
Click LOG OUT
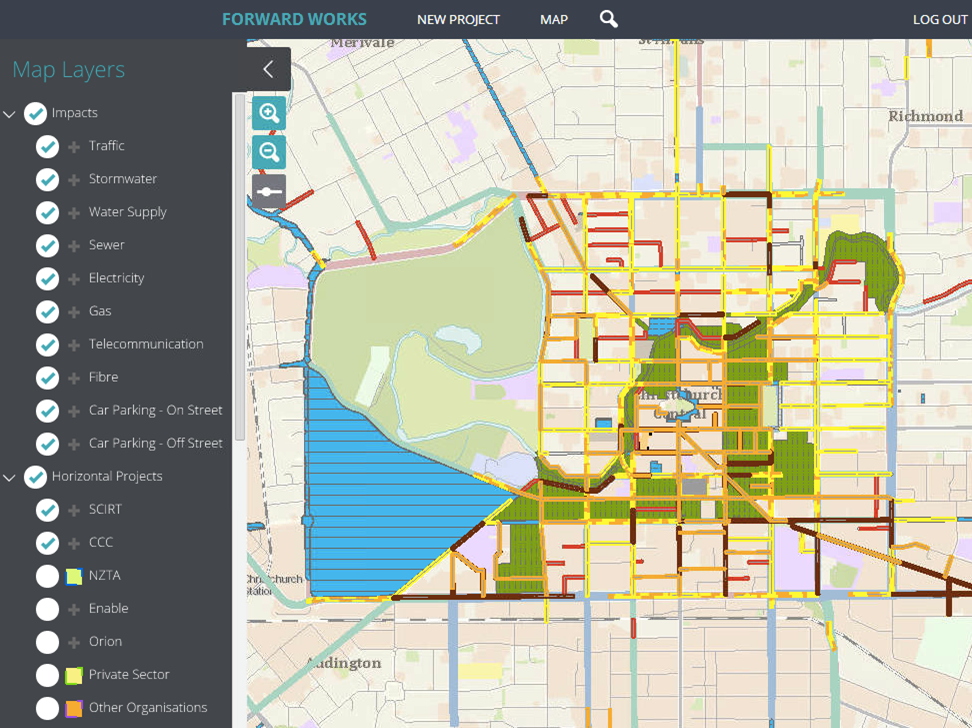pyautogui.click(x=940, y=20)
